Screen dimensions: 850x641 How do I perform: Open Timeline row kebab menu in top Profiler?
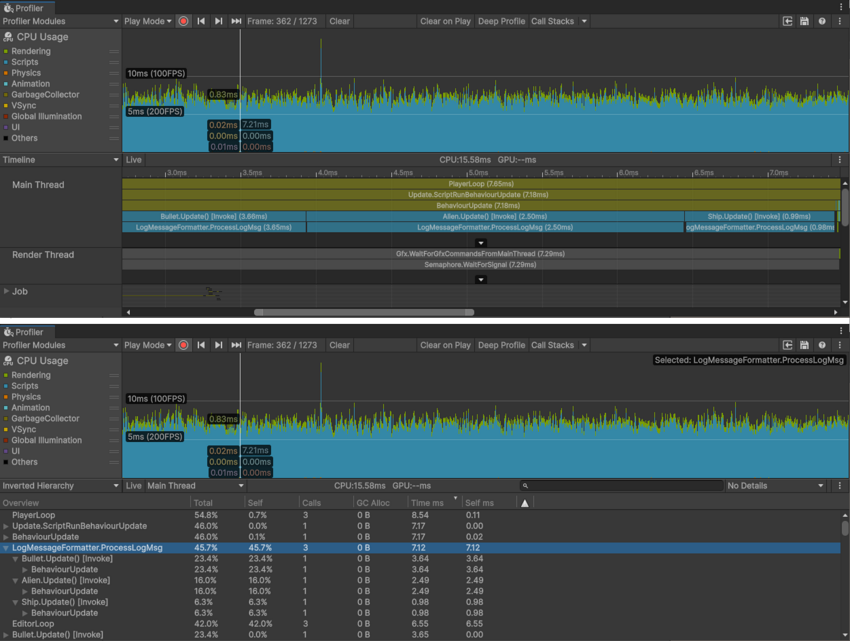pos(840,160)
